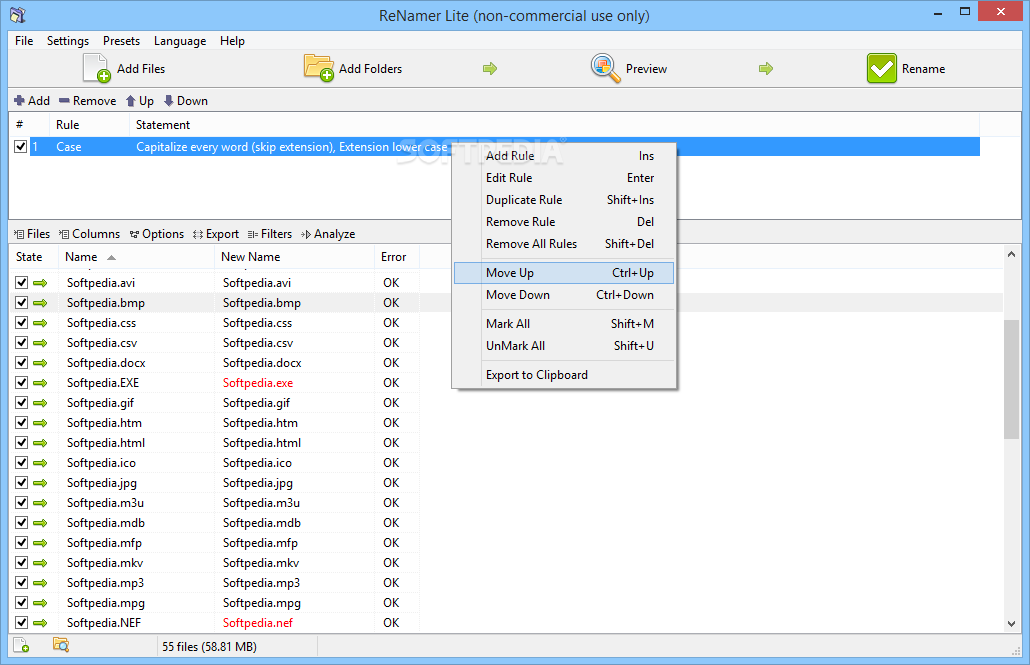Image resolution: width=1030 pixels, height=665 pixels.
Task: Open the Analyze dropdown menu
Action: [x=328, y=234]
